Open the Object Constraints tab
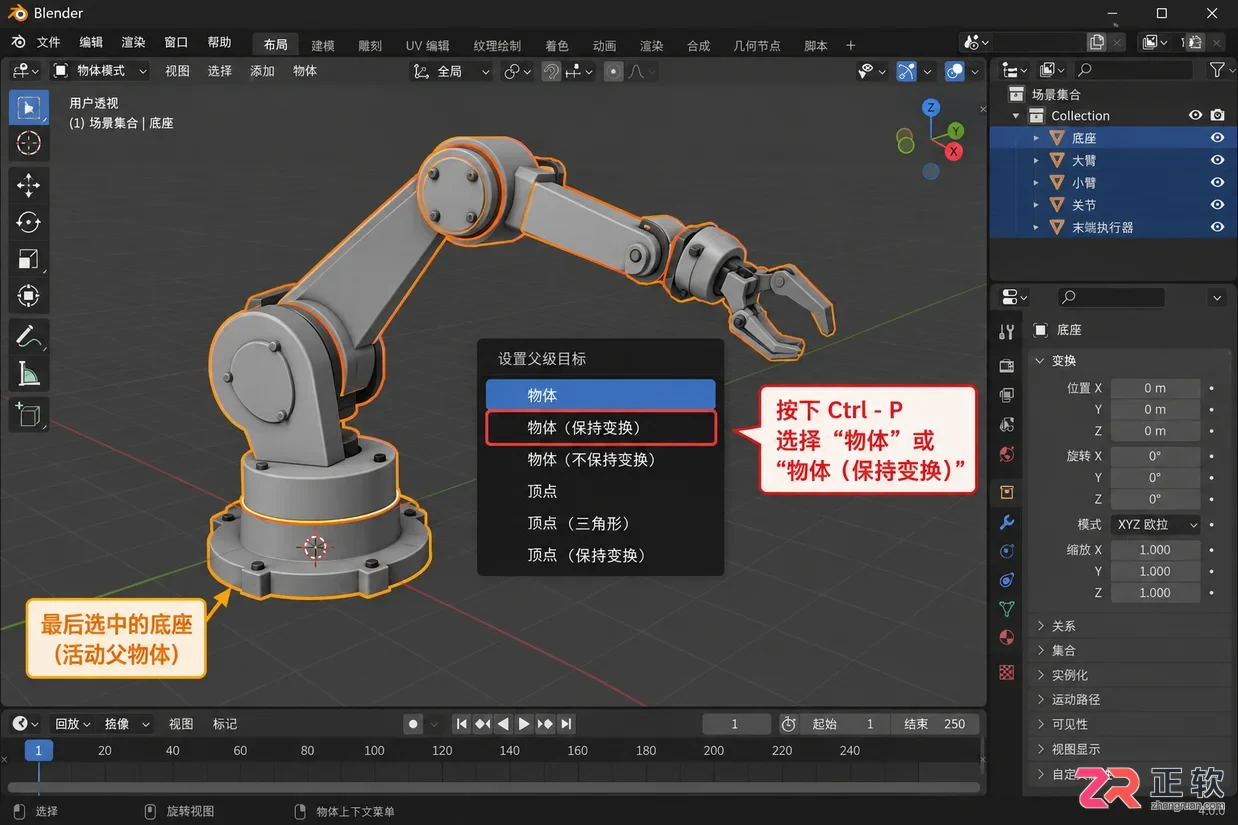 (x=1007, y=580)
